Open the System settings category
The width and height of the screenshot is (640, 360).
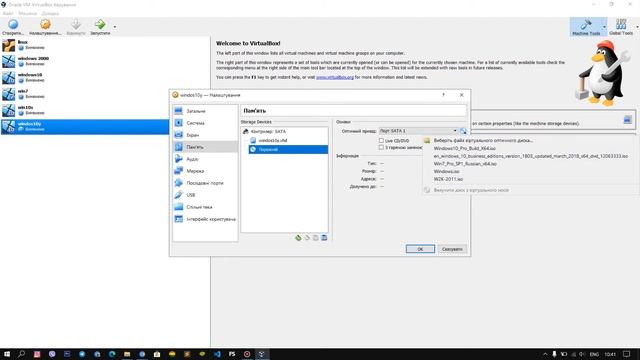[x=205, y=123]
